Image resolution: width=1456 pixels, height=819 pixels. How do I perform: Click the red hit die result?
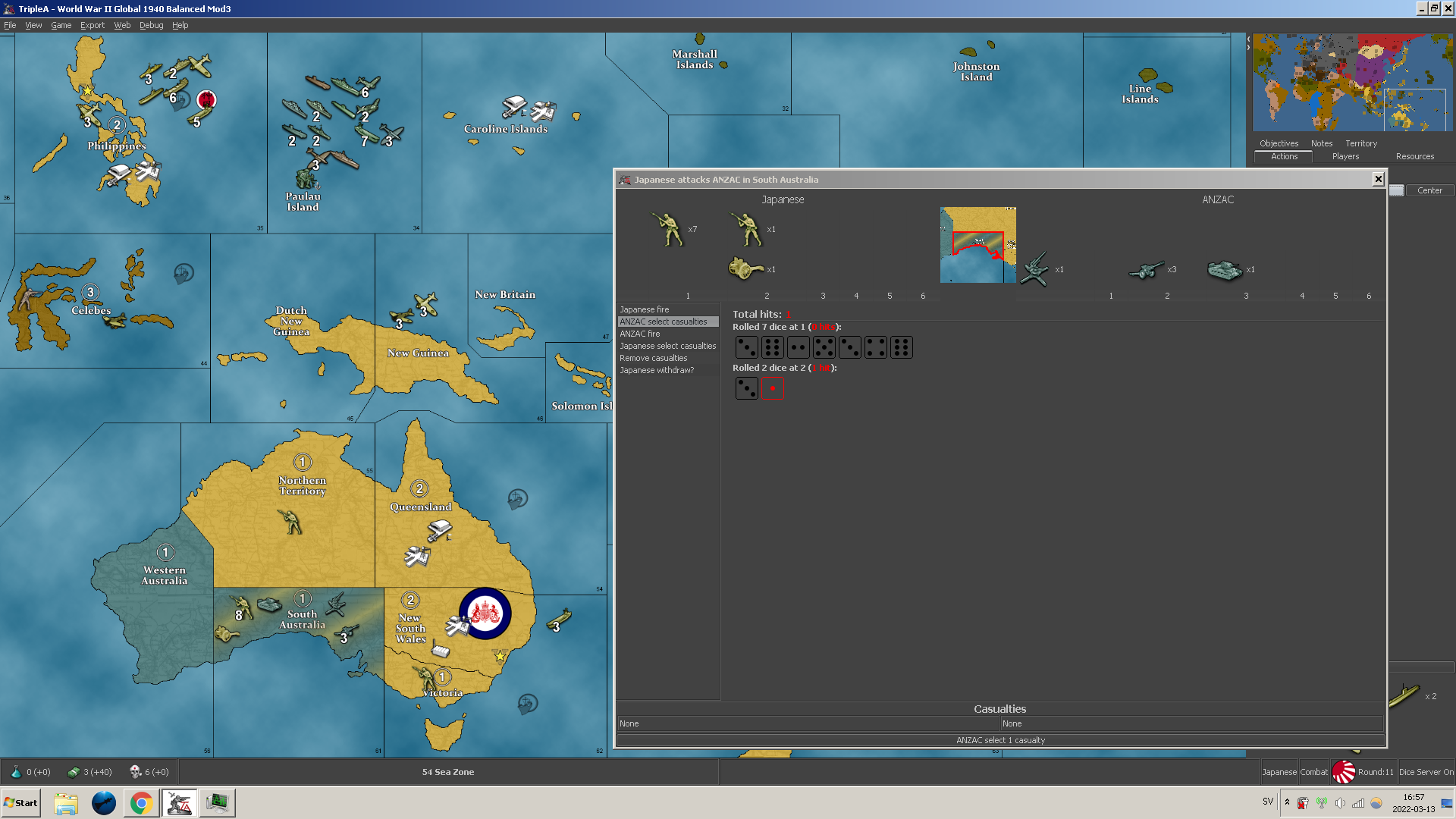(772, 388)
